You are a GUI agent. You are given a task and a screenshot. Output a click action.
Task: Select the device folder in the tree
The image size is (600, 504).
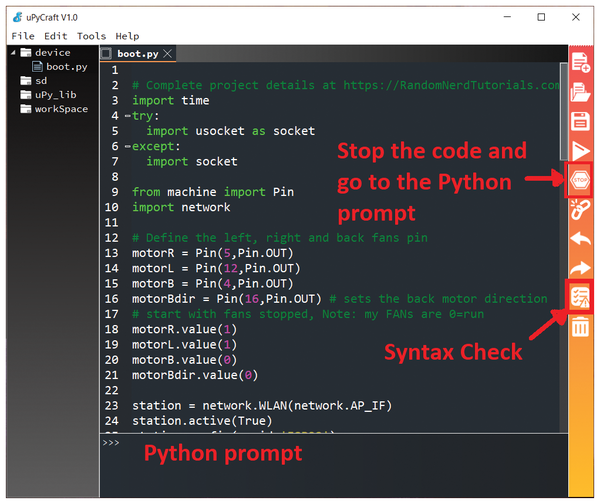53,52
